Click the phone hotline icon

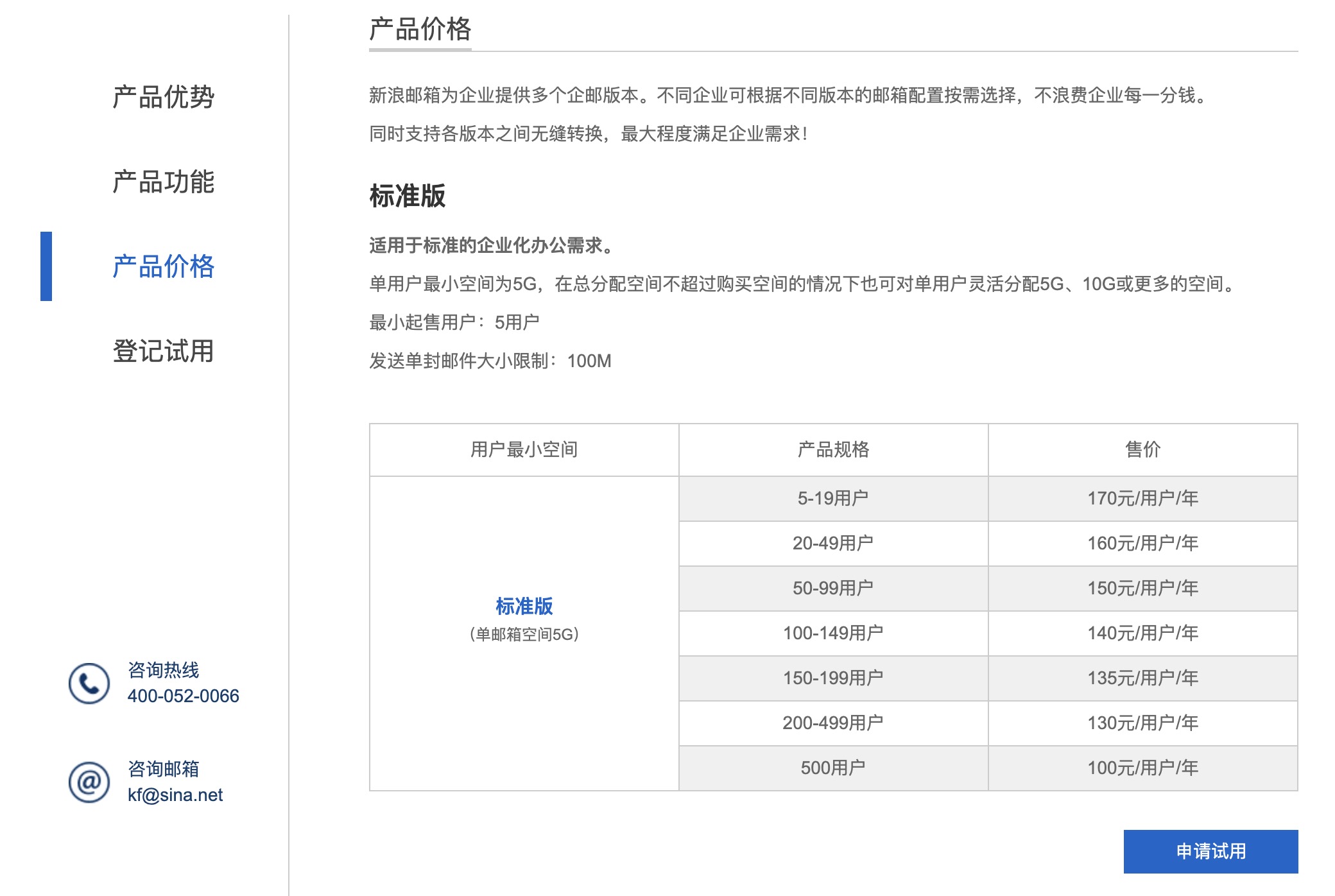click(89, 684)
